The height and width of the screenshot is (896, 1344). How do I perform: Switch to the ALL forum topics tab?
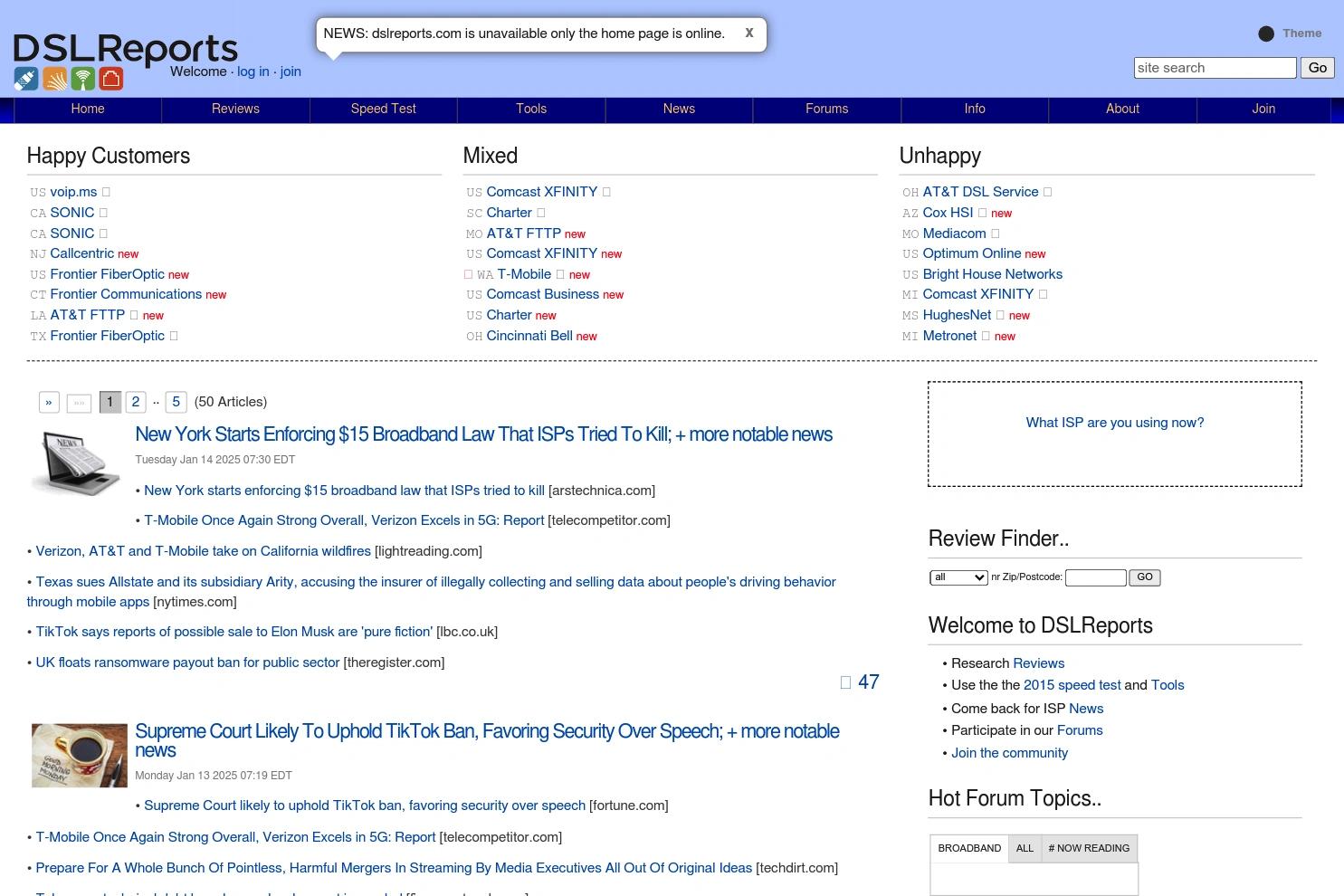tap(1025, 848)
